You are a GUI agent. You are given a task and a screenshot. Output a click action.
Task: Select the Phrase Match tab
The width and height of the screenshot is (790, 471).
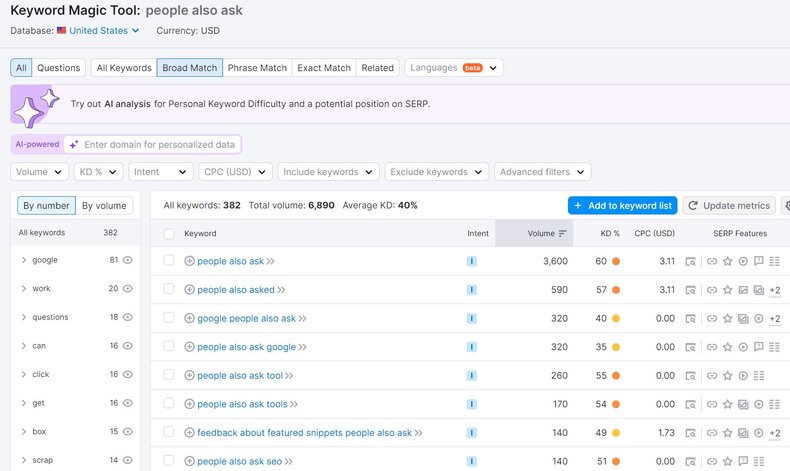257,68
